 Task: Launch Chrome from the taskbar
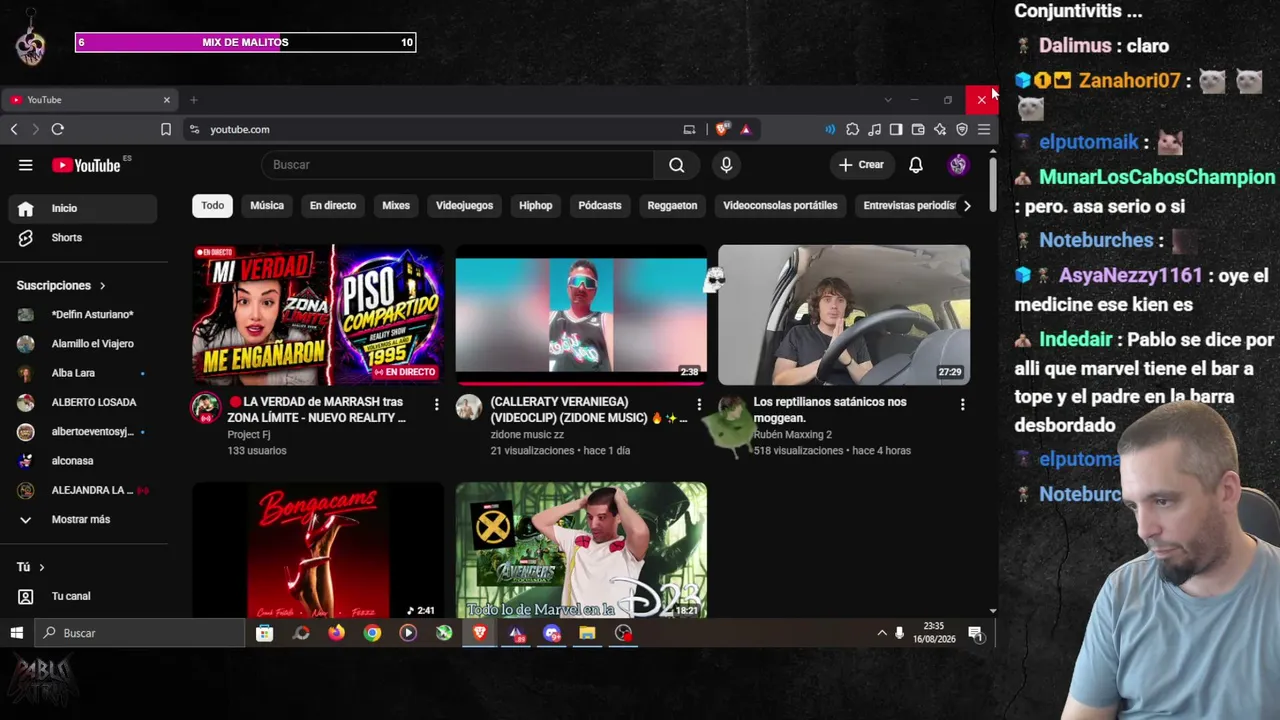click(372, 633)
